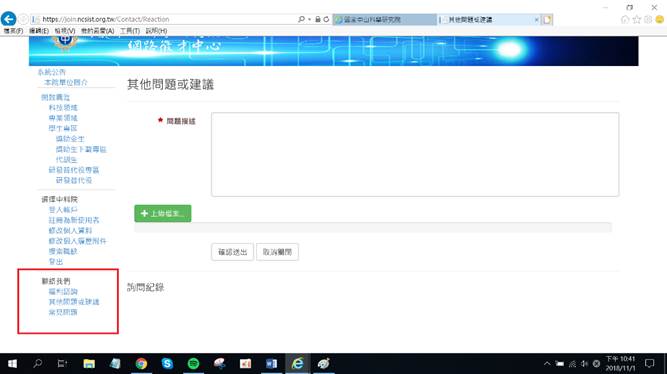Click the search magnifier in address bar
Viewport: 667px width, 374px height.
tap(301, 19)
